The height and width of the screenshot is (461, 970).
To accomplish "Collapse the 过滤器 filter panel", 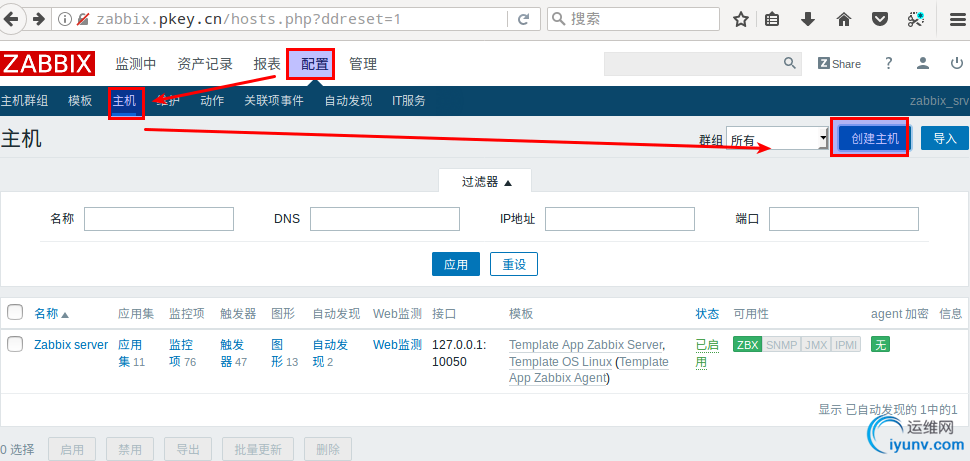I will tap(487, 182).
